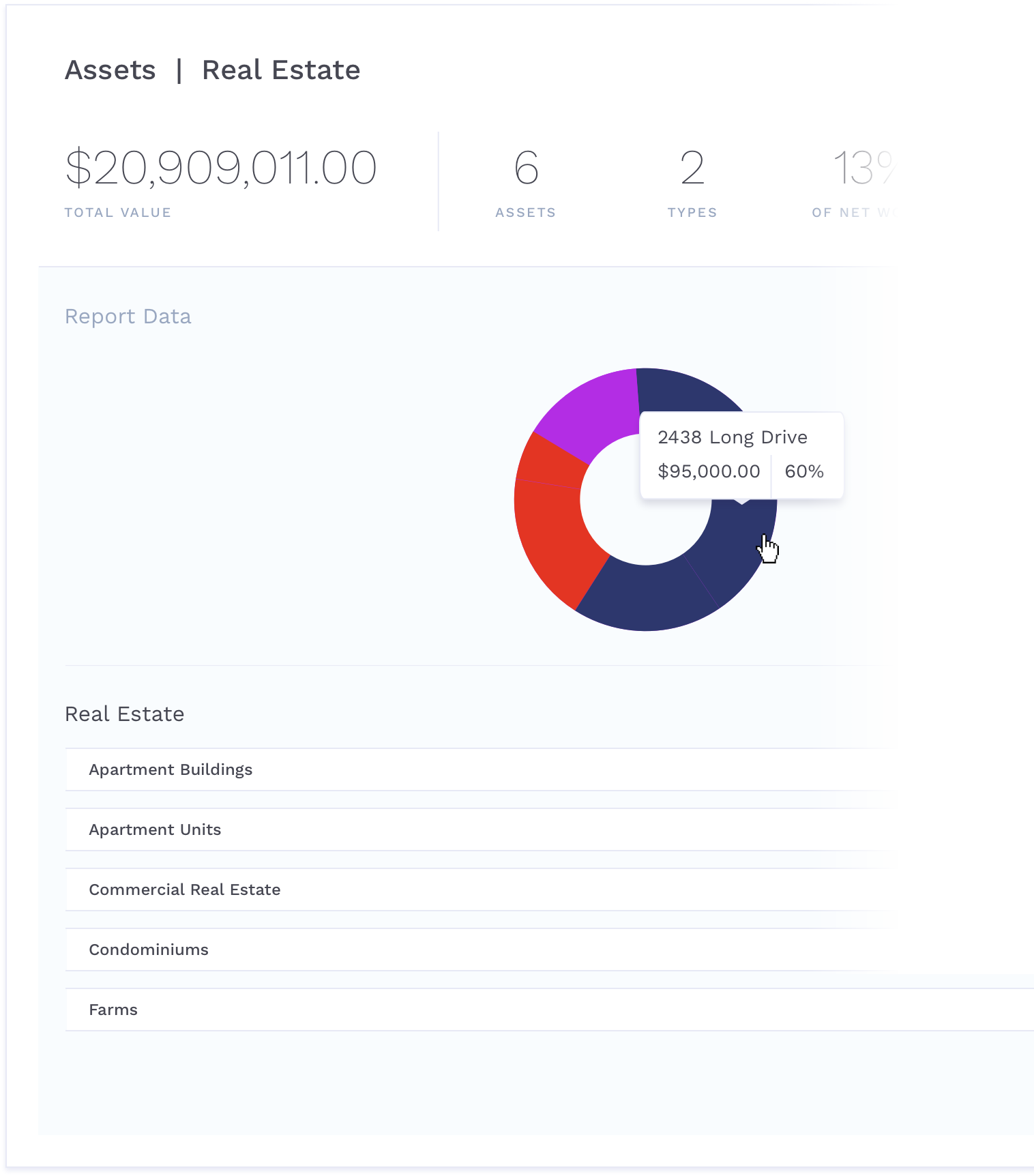
Task: Click the 2438 Long Drive tooltip title
Action: (x=733, y=437)
